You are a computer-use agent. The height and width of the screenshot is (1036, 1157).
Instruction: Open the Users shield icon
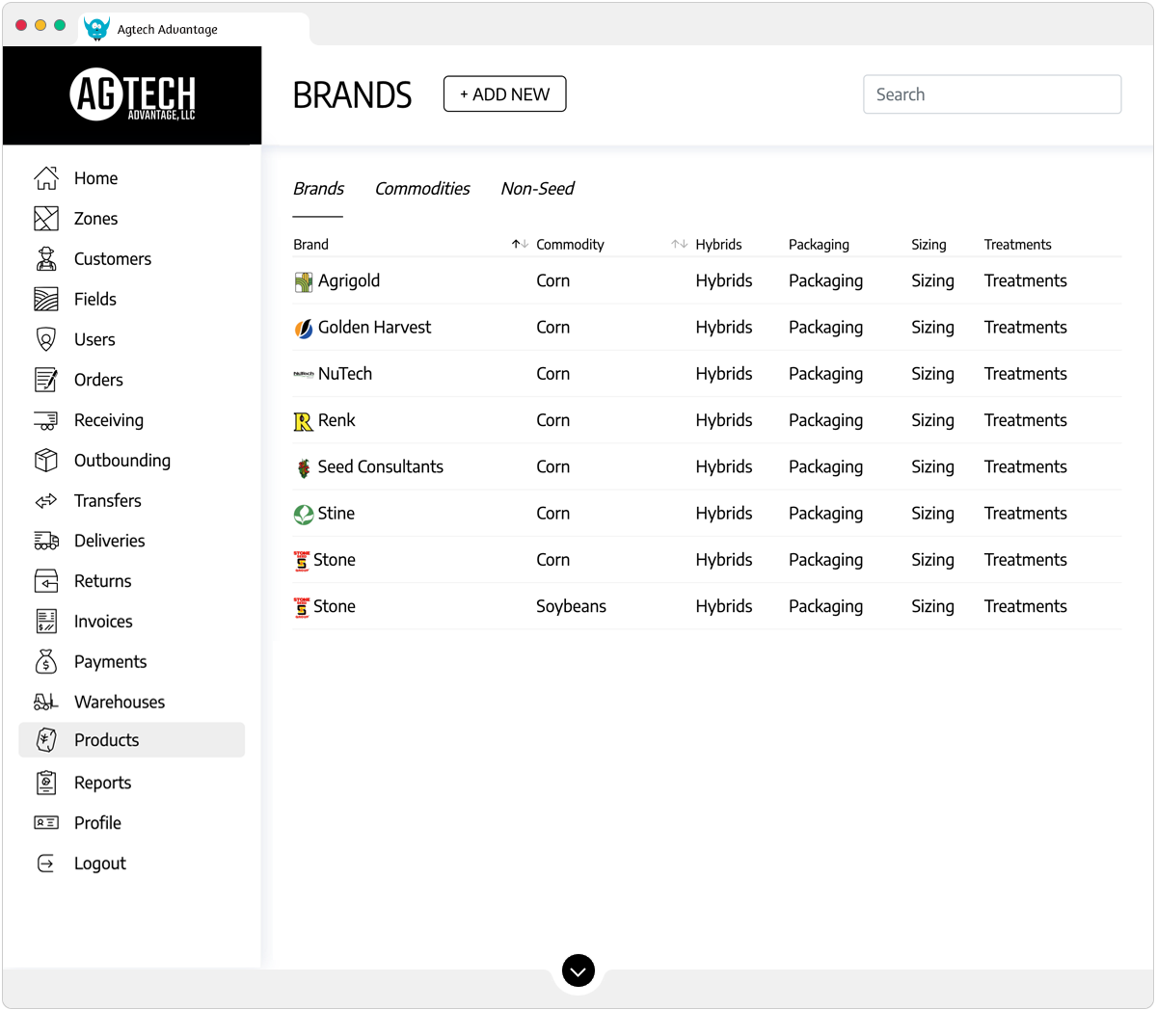tap(46, 339)
